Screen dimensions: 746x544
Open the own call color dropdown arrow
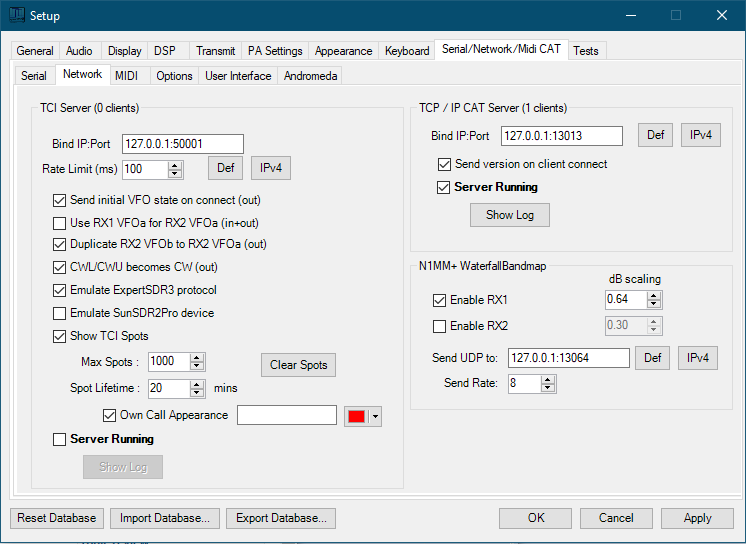376,416
